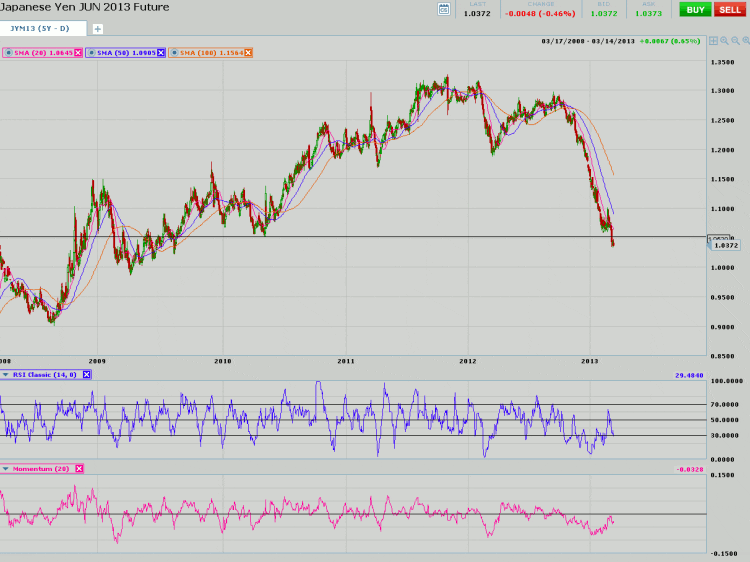Click the first magnifier zoom icon
This screenshot has width=750, height=562.
pos(724,41)
